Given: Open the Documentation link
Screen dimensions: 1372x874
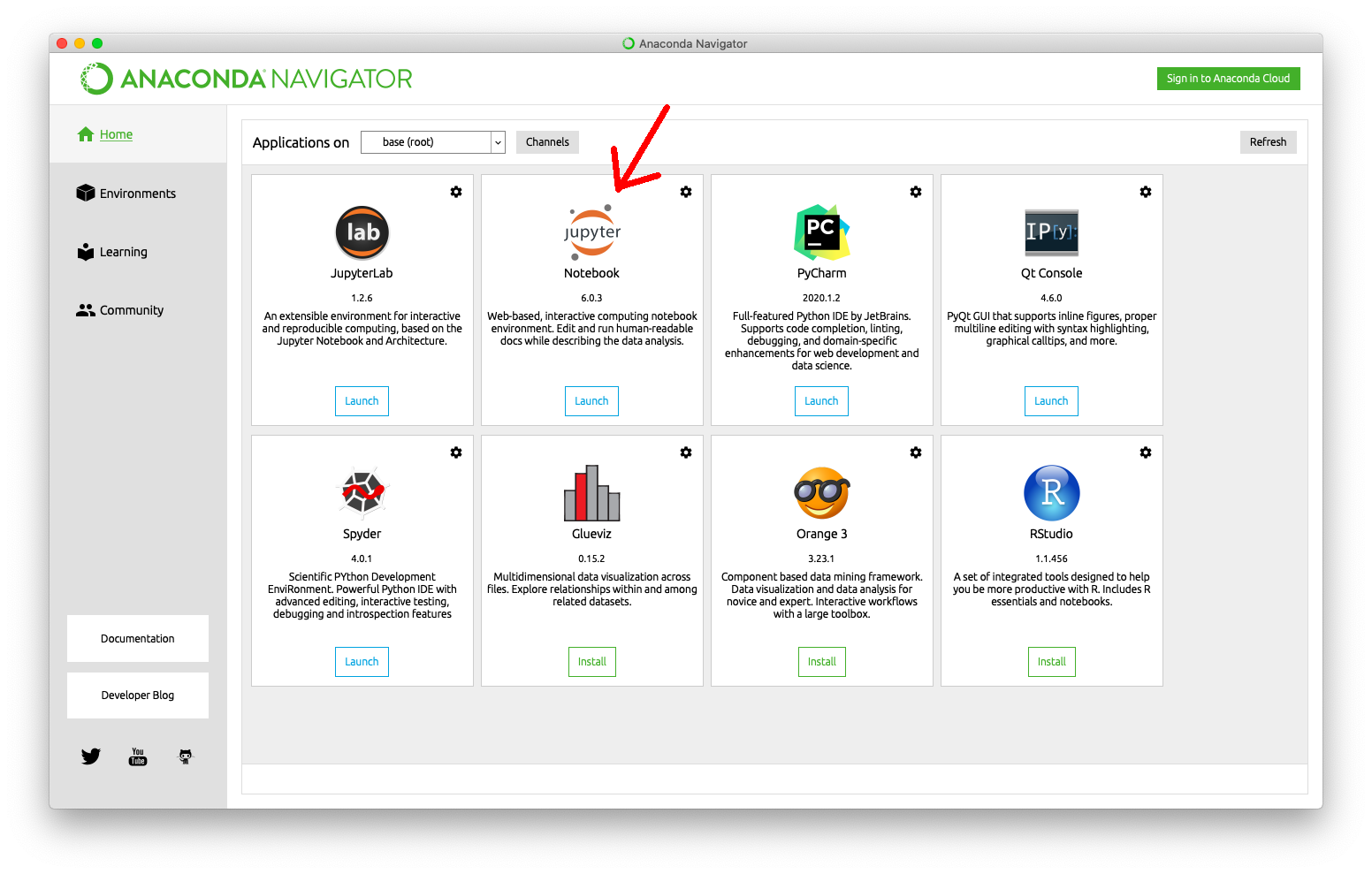Looking at the screenshot, I should pos(138,639).
